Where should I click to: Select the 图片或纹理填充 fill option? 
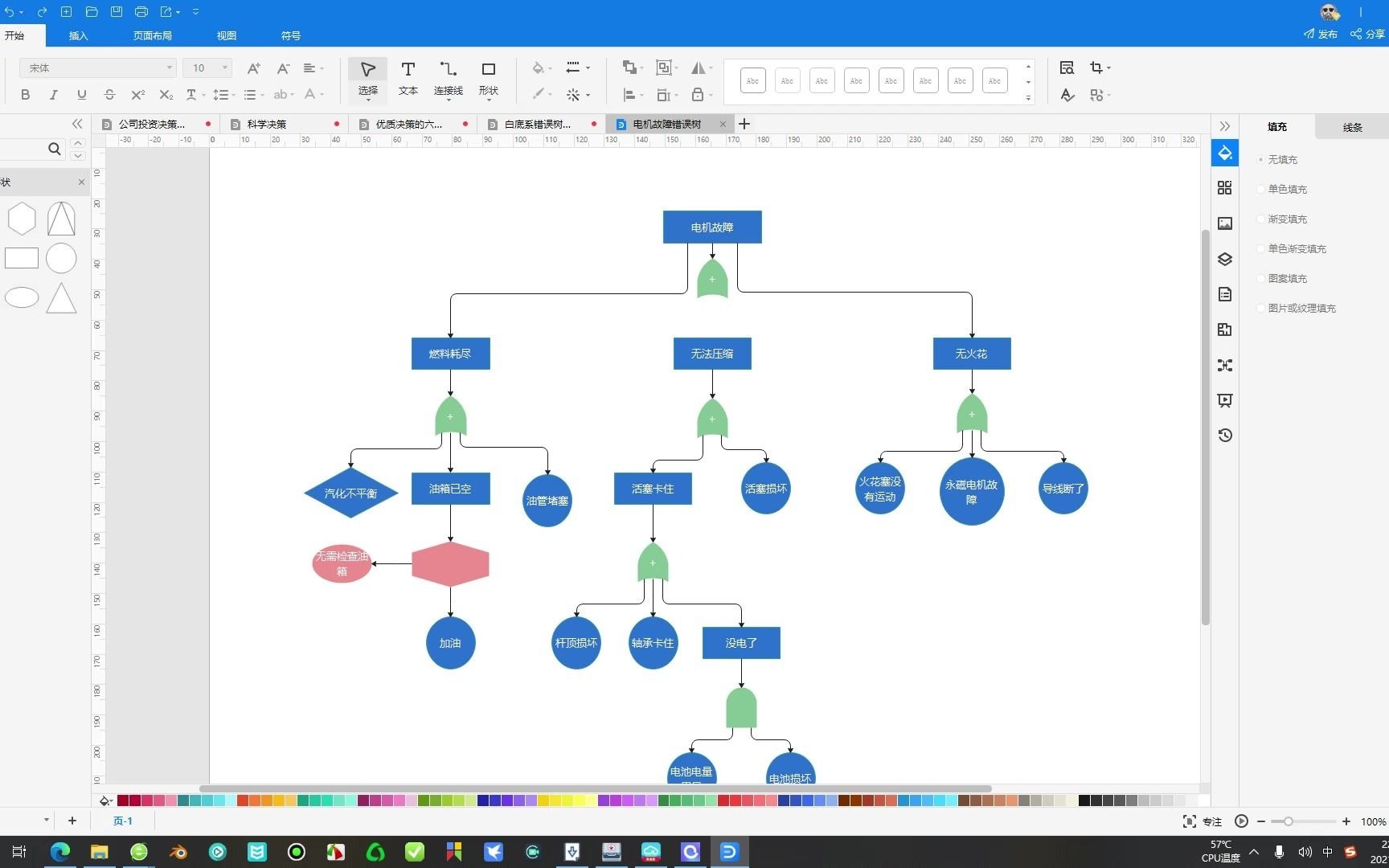point(1297,308)
